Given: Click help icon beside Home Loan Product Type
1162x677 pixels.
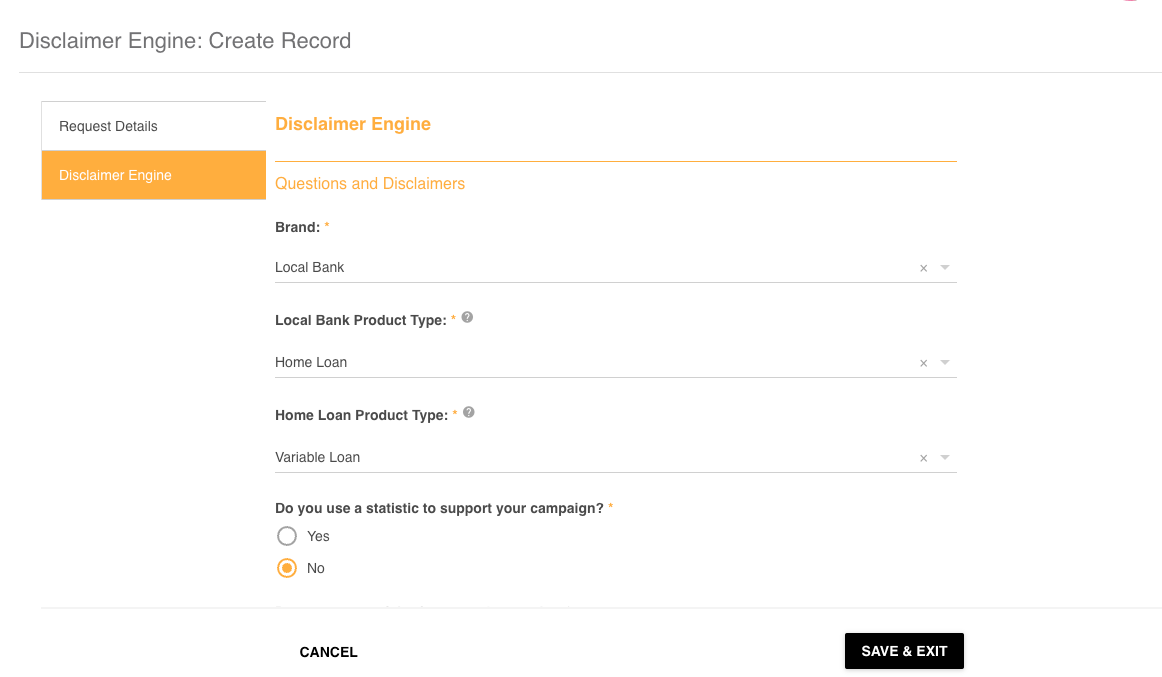Looking at the screenshot, I should tap(469, 412).
